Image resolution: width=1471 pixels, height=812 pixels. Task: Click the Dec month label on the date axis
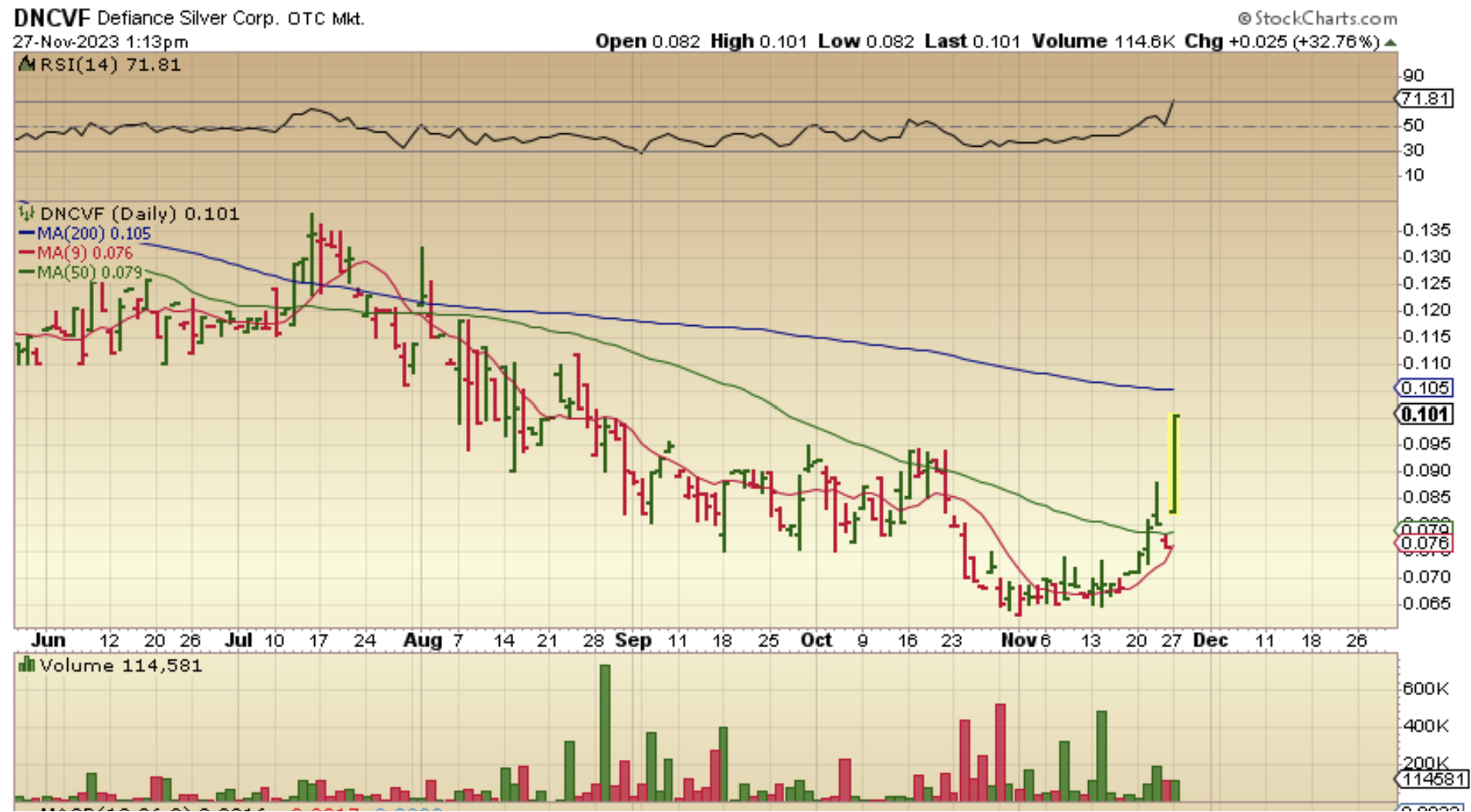click(1210, 640)
